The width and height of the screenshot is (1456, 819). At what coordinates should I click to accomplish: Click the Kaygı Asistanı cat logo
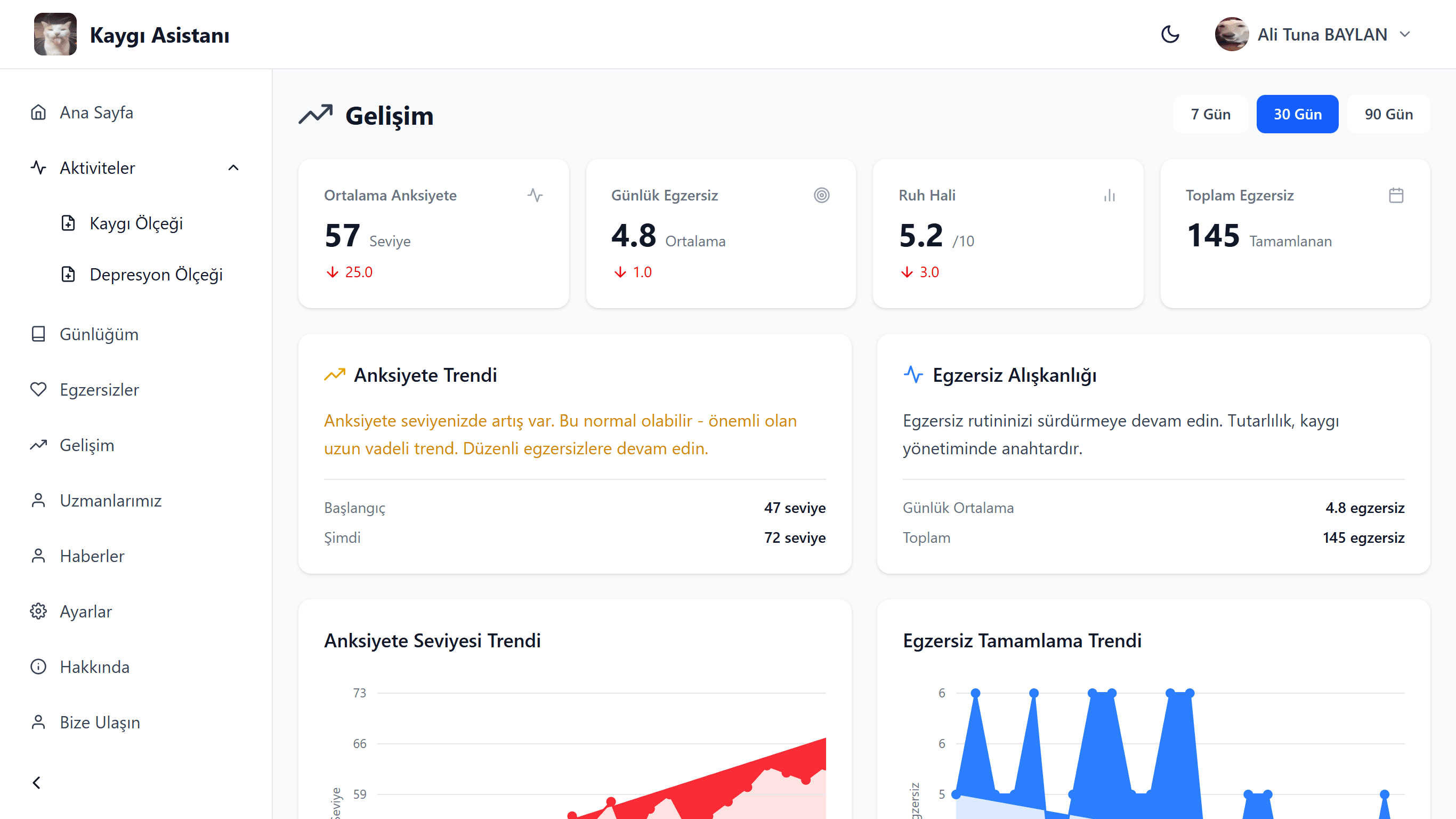(55, 35)
